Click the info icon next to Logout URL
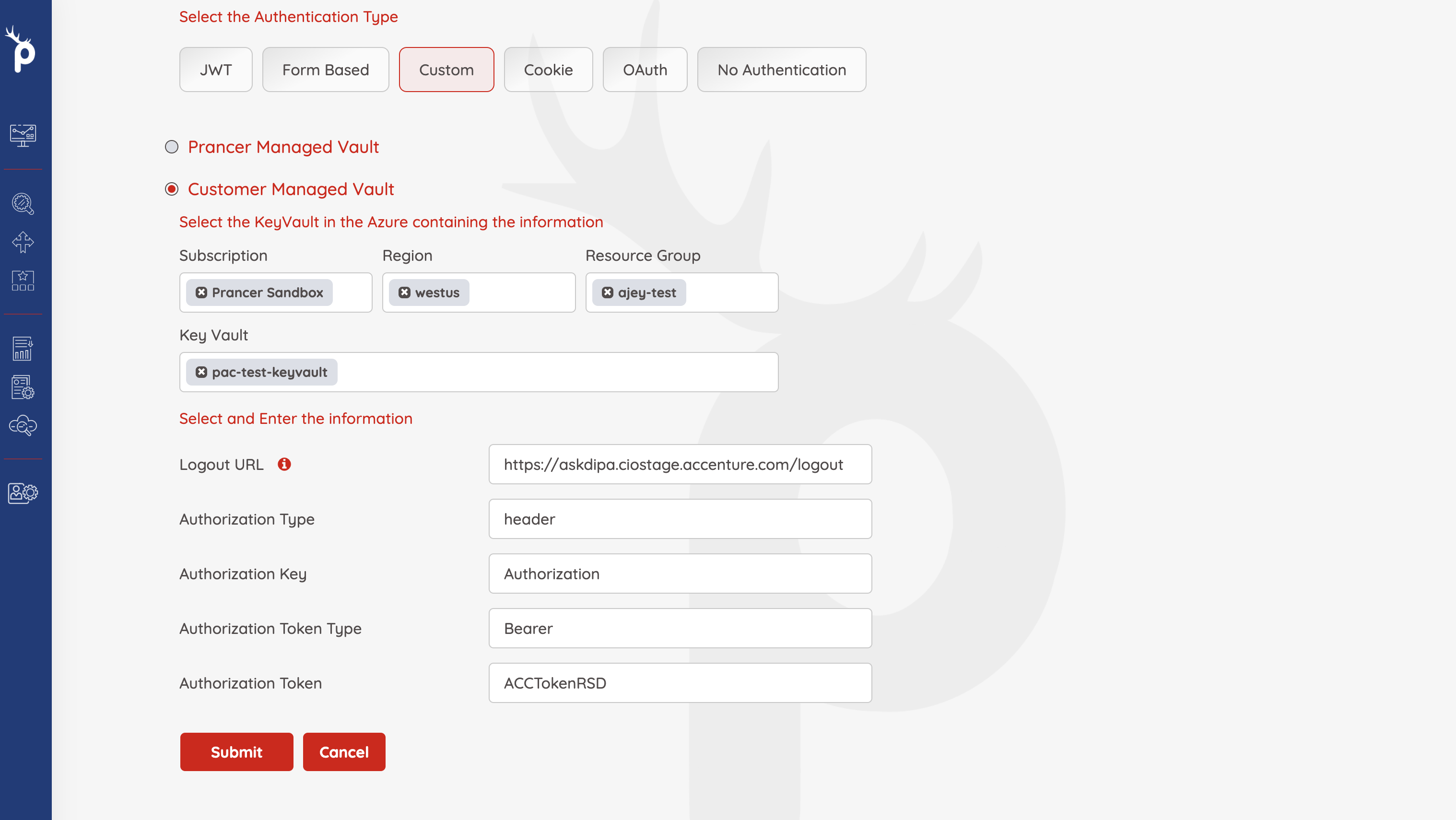Image resolution: width=1456 pixels, height=820 pixels. point(285,464)
